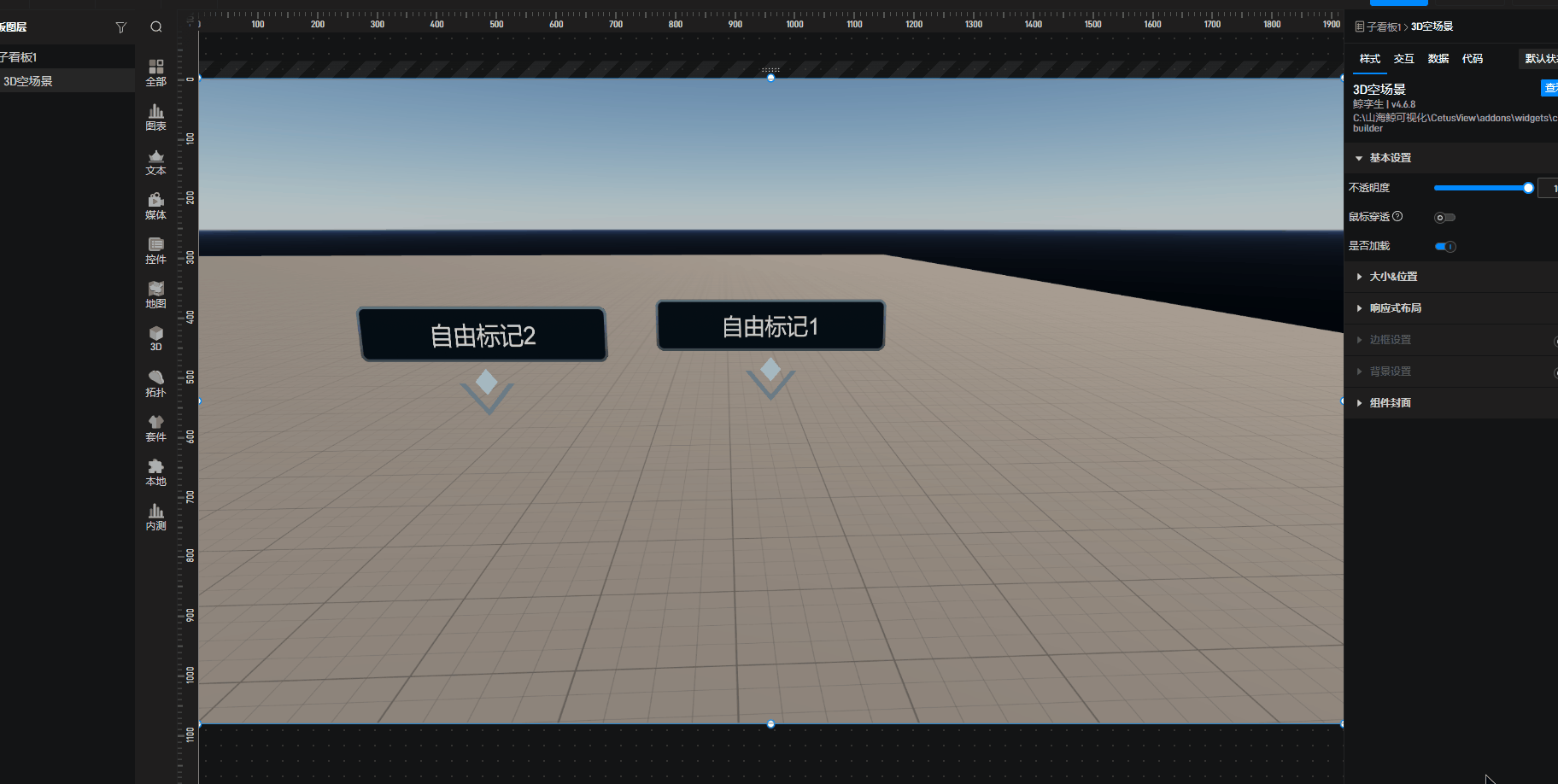The height and width of the screenshot is (784, 1558).
Task: Click the search magnifier icon
Action: click(x=156, y=27)
